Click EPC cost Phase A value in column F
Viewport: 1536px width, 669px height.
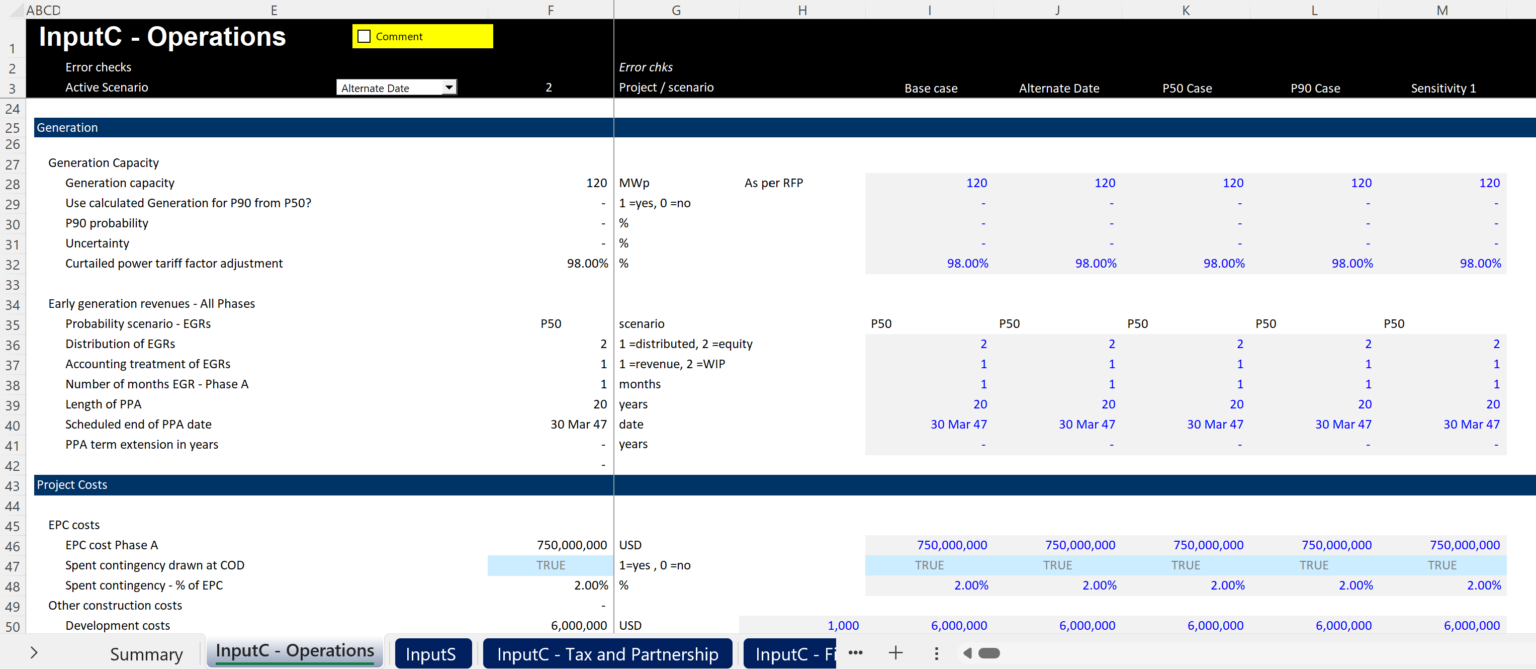coord(571,546)
